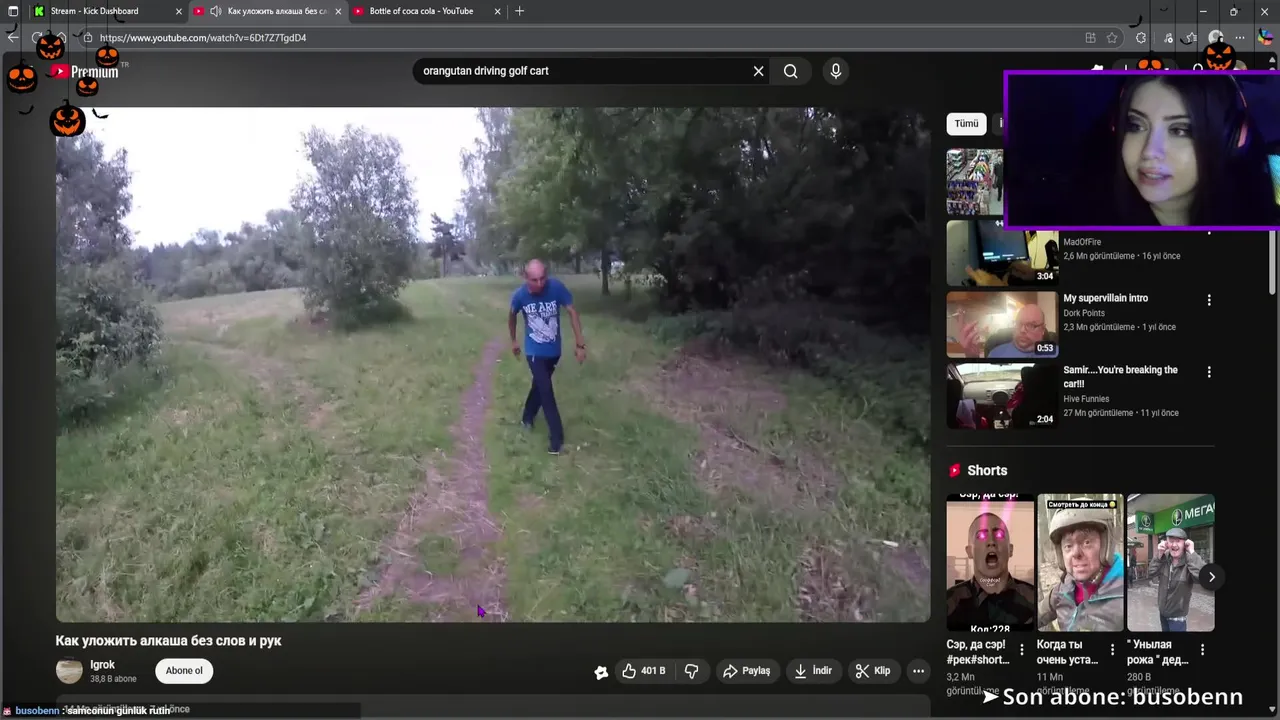Select the Tümü filter chip

[966, 123]
